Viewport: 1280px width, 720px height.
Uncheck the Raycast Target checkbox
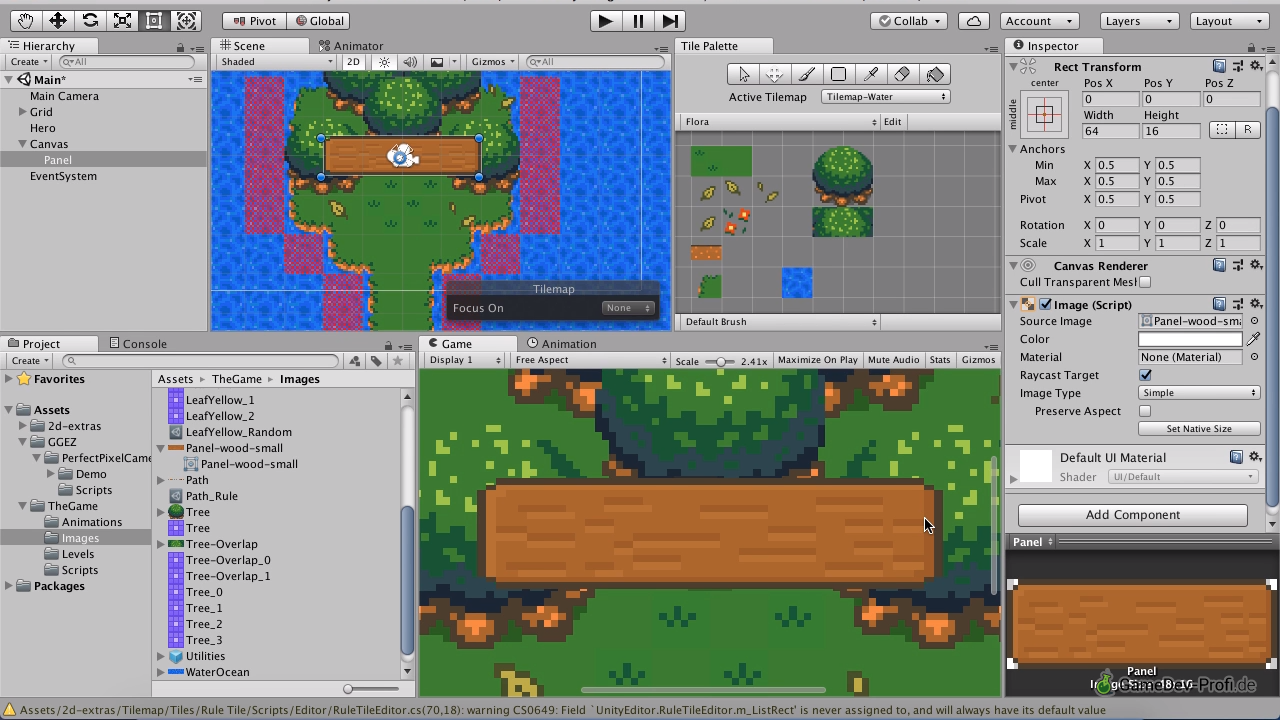[1145, 375]
